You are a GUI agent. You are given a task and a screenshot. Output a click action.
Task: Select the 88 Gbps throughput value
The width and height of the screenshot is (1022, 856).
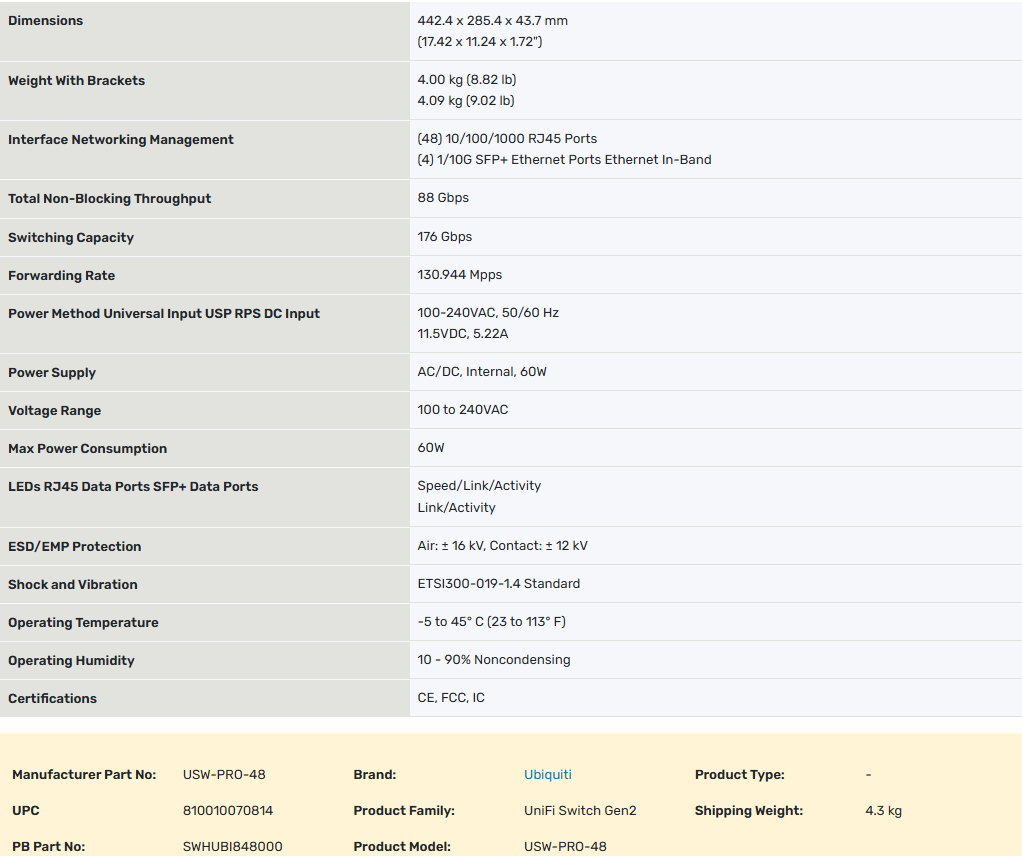pyautogui.click(x=443, y=198)
